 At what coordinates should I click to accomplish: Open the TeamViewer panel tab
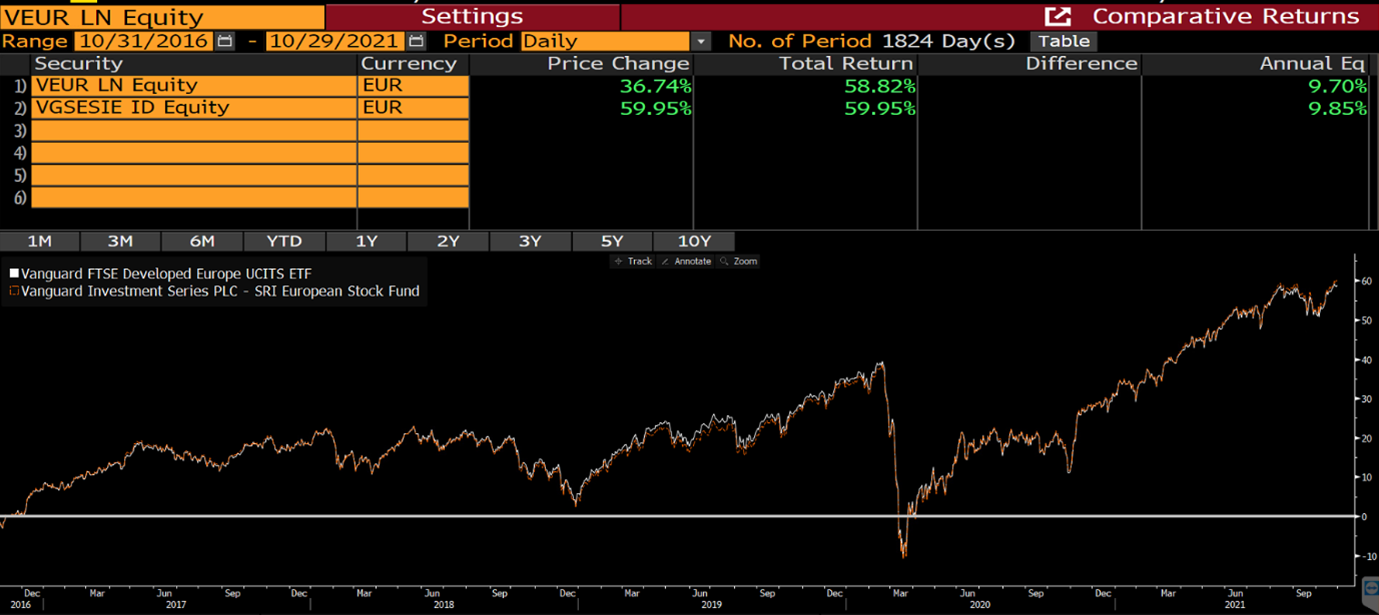[1370, 587]
